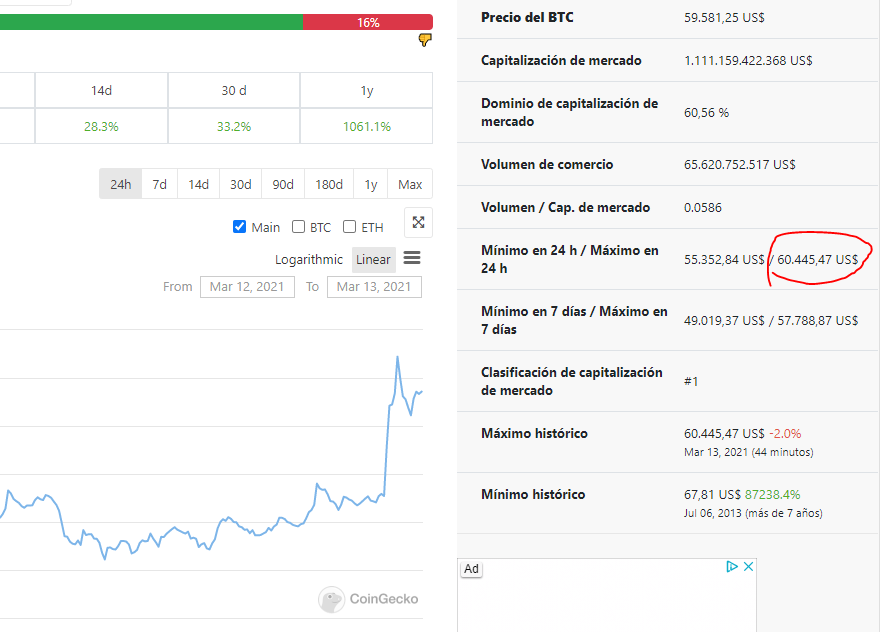Show the Max time range
This screenshot has height=632, width=888.
coord(410,184)
